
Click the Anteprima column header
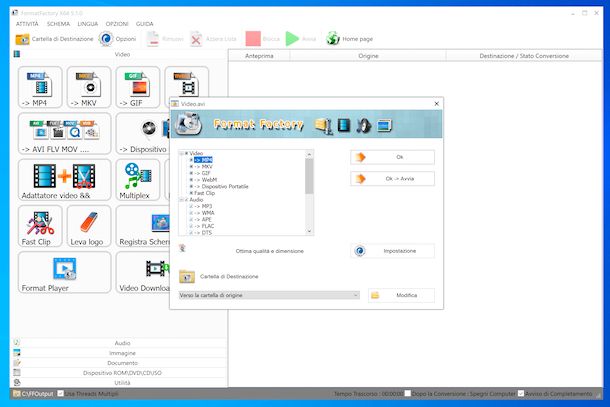pos(259,56)
